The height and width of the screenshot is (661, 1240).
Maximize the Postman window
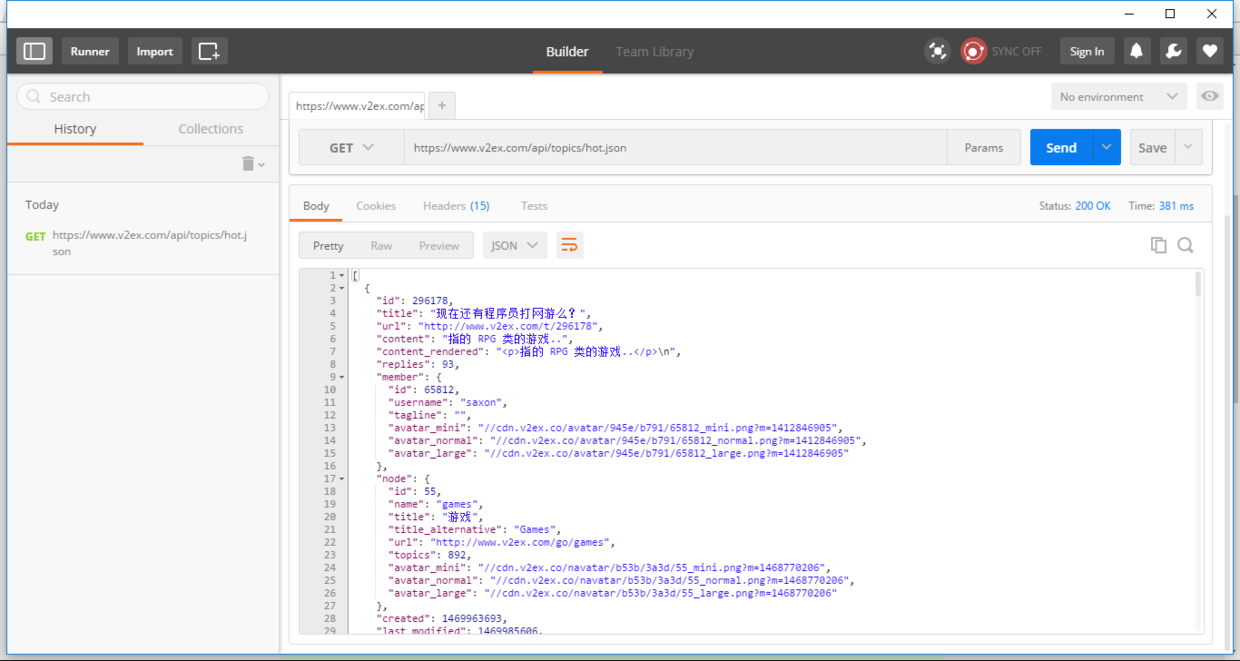[1170, 14]
